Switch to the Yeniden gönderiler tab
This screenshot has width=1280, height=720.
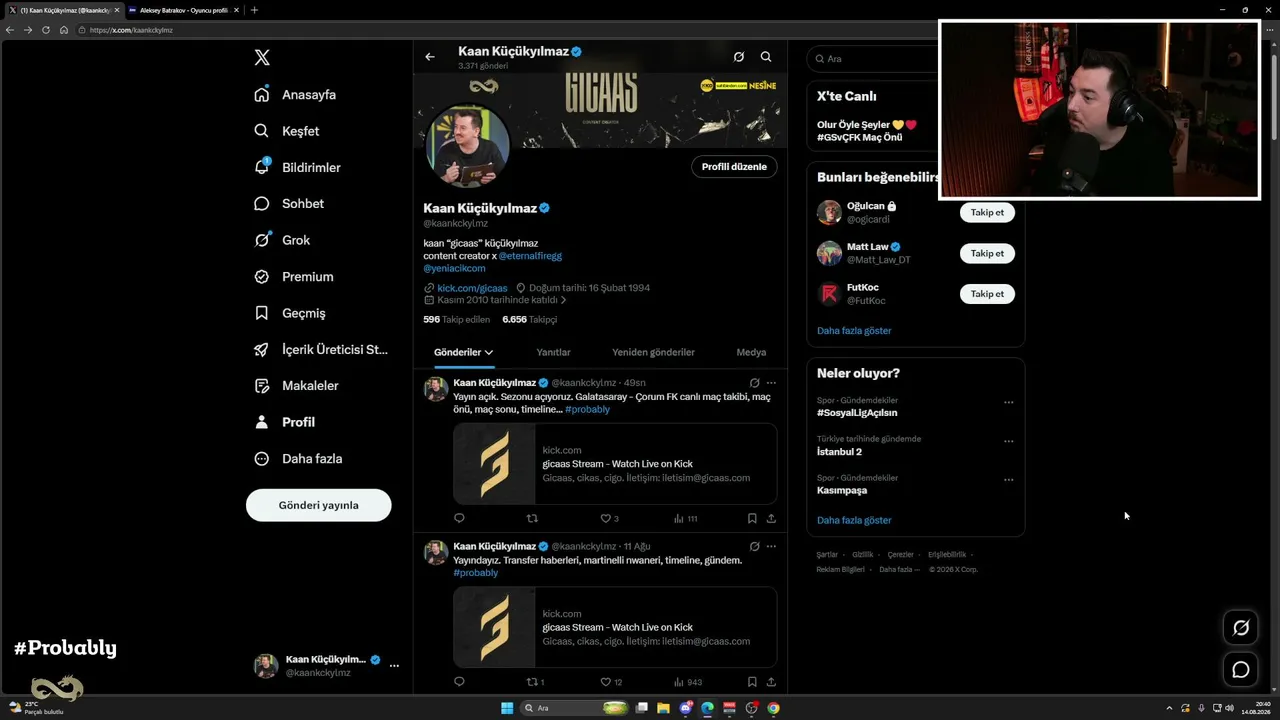(x=653, y=352)
